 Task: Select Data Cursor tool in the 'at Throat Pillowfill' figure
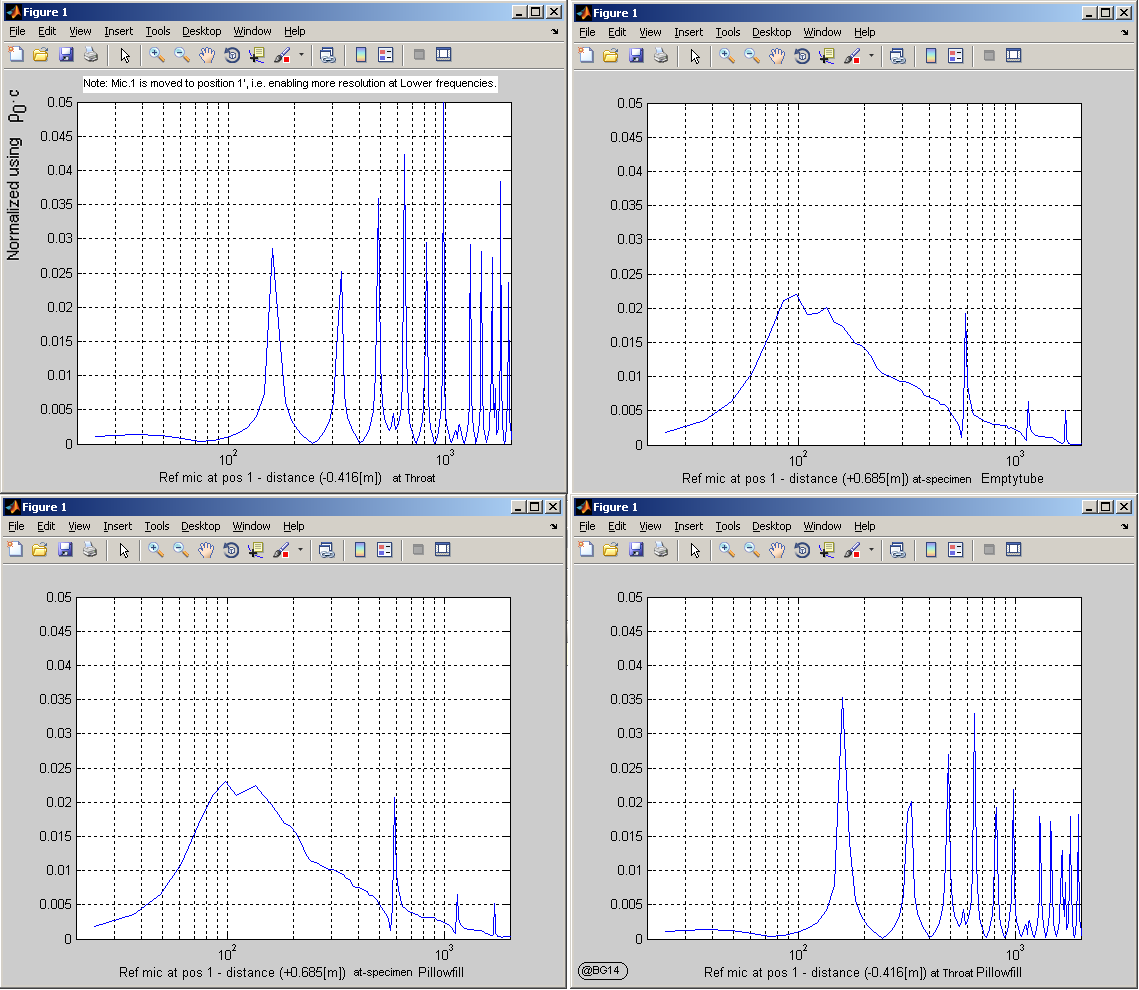pos(827,550)
